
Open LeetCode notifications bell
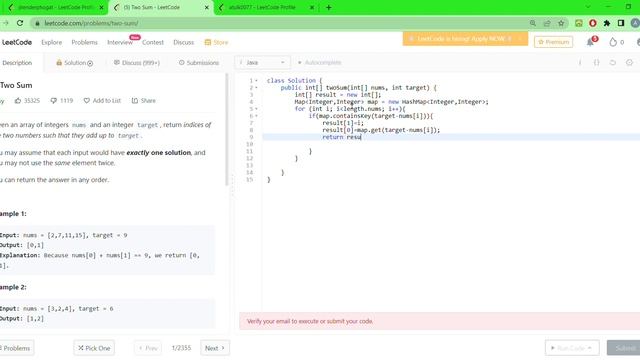[590, 42]
